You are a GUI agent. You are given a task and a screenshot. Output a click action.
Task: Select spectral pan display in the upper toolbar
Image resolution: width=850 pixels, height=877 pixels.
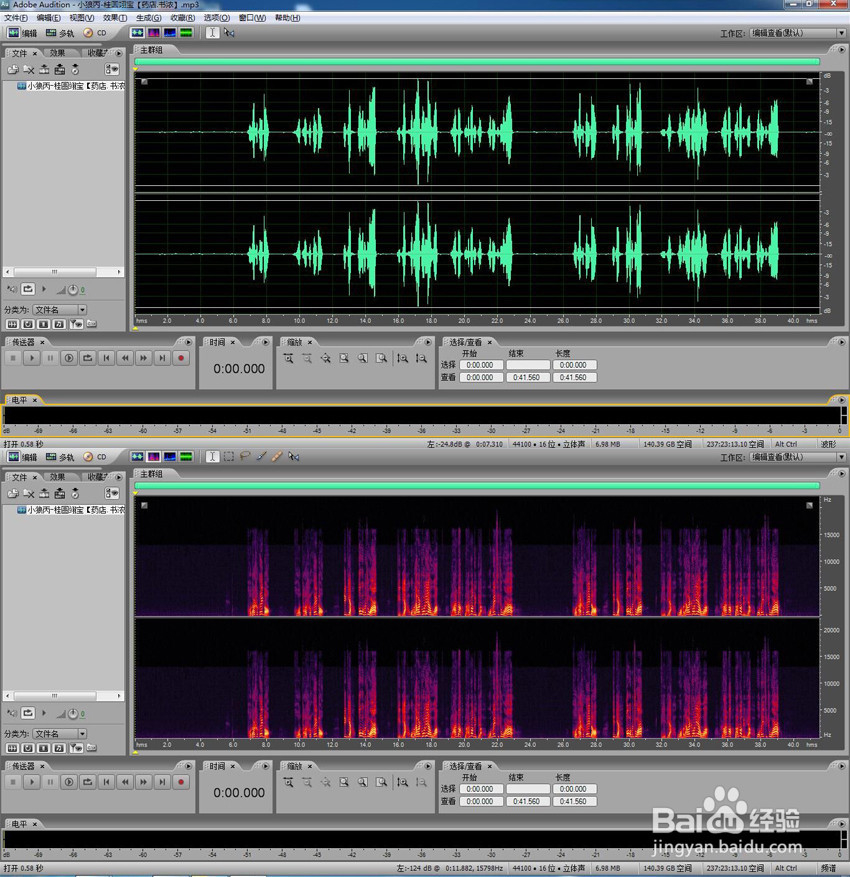pyautogui.click(x=169, y=33)
